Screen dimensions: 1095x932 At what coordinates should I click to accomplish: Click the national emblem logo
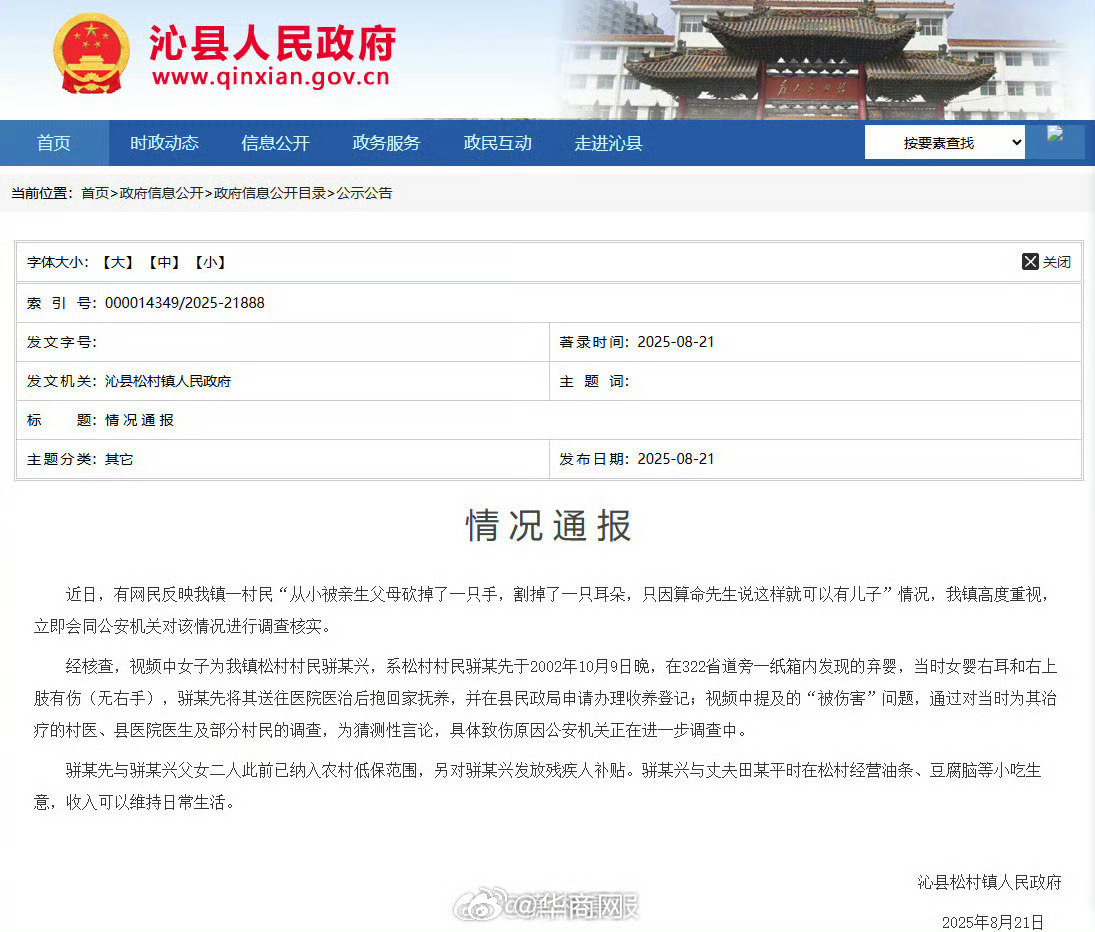tap(91, 54)
